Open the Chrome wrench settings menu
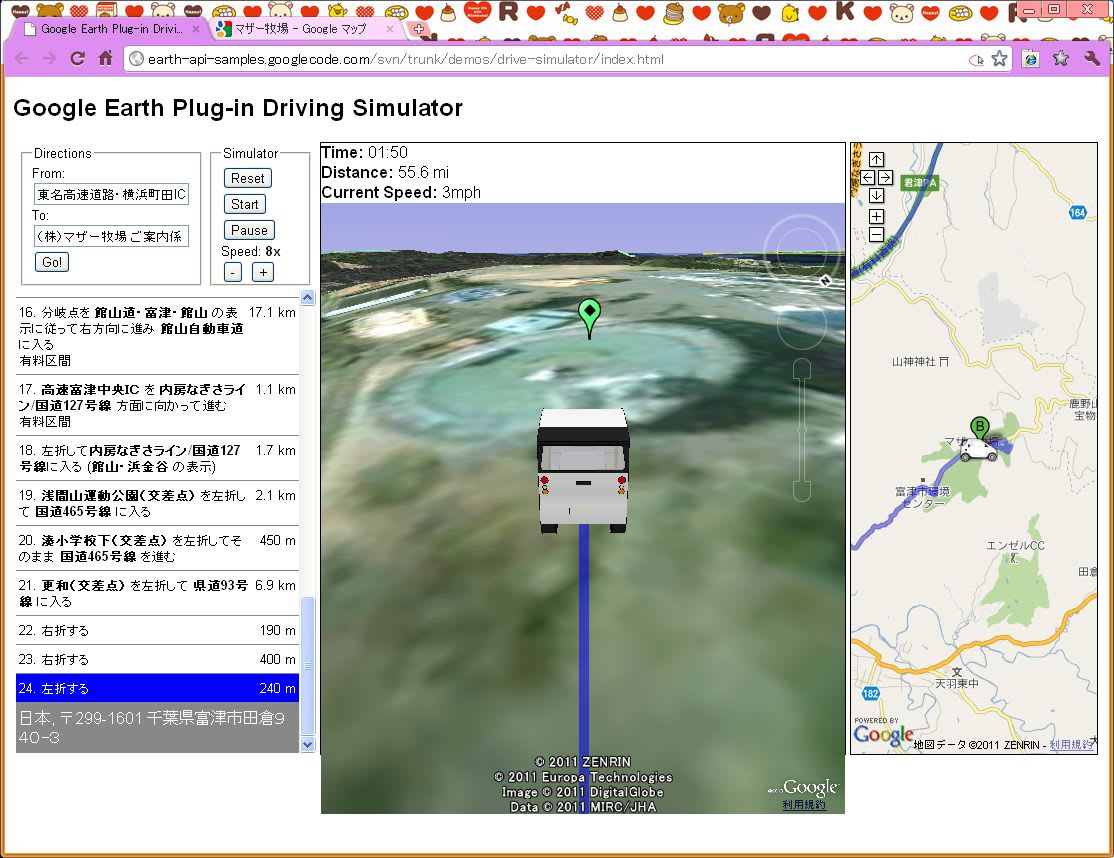 click(x=1092, y=59)
